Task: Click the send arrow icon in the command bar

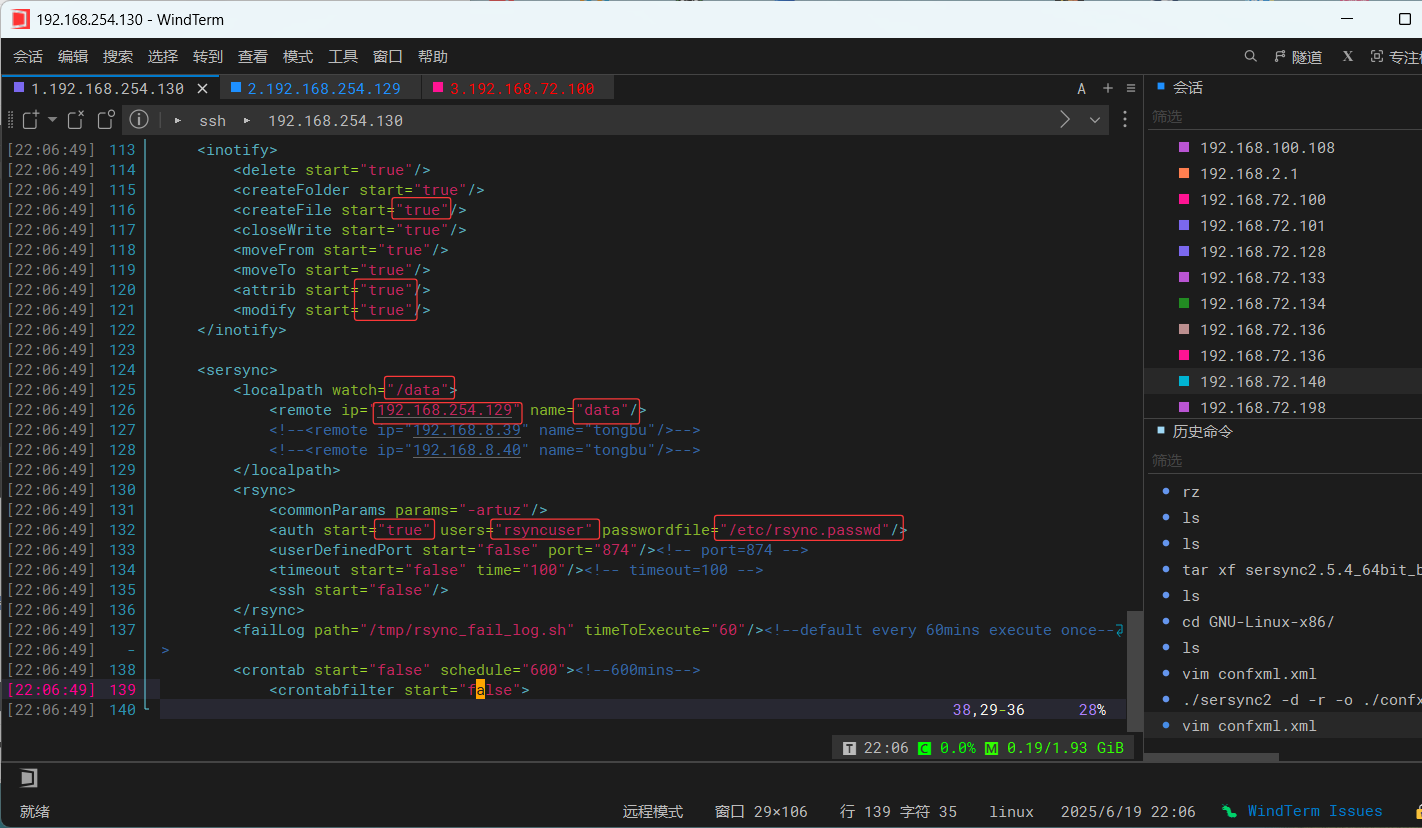Action: (1064, 120)
